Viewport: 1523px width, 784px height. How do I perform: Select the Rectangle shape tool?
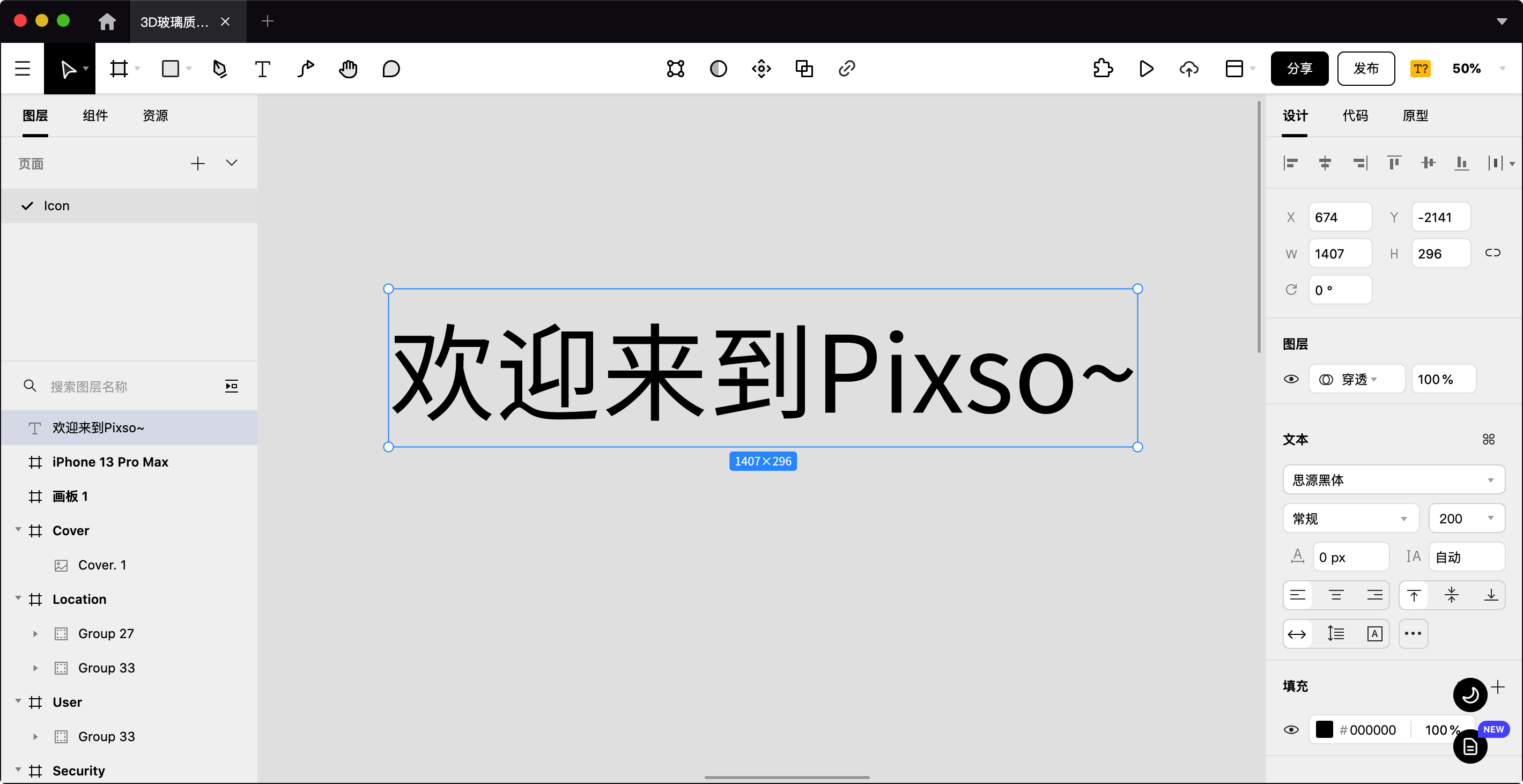coord(171,69)
